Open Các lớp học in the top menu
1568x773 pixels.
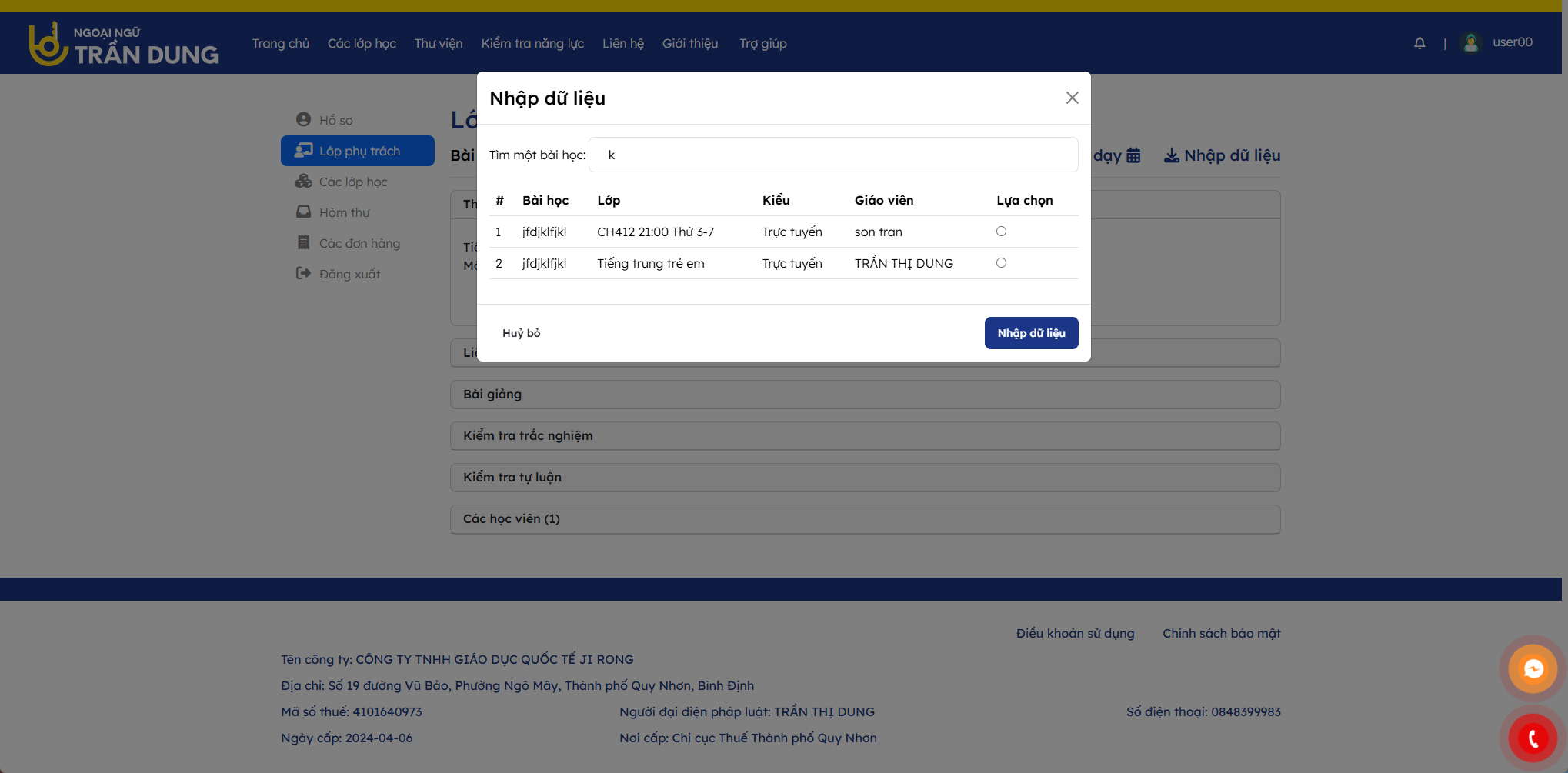click(362, 43)
